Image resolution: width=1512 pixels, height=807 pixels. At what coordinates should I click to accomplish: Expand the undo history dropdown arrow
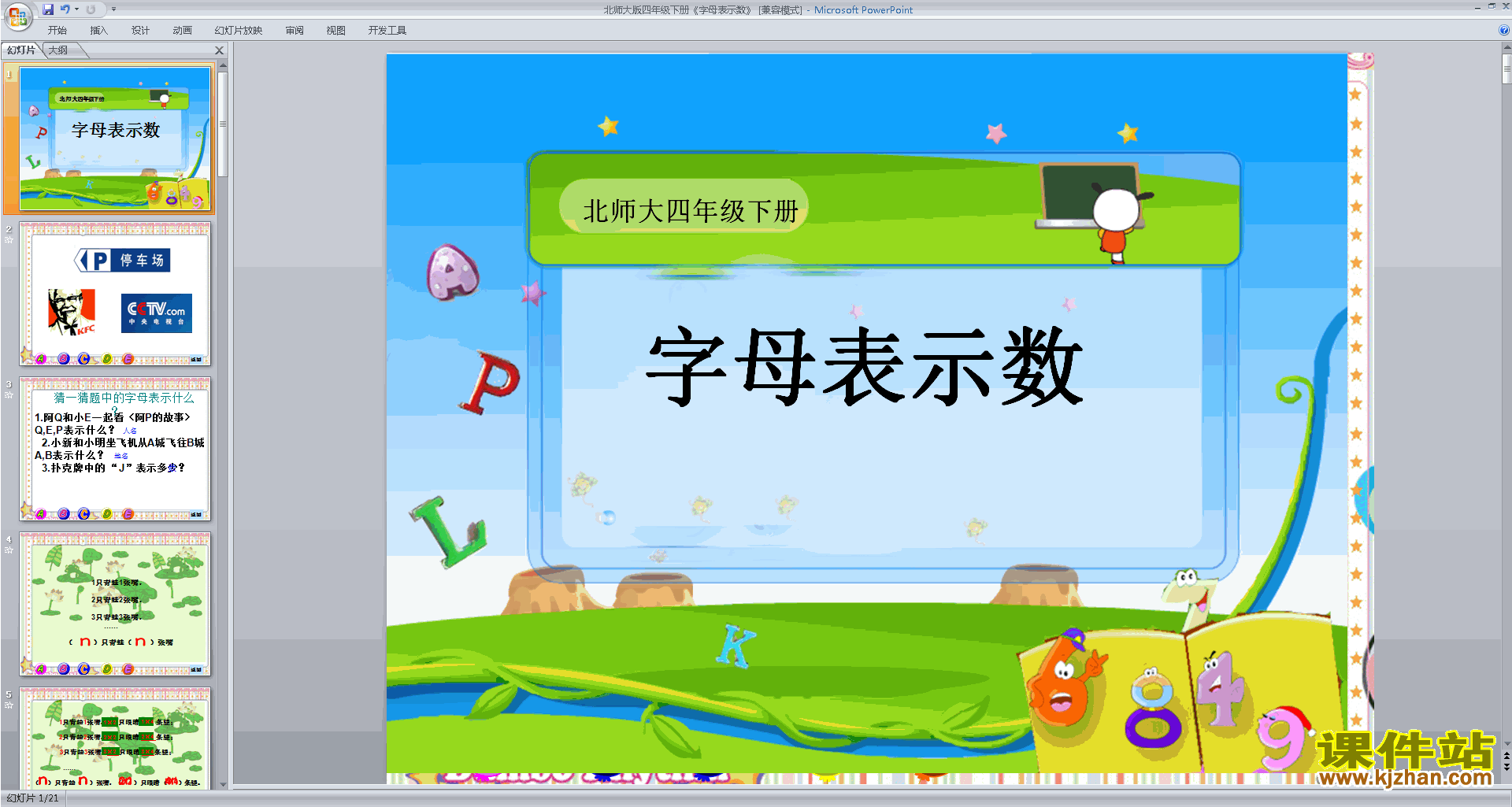(x=76, y=9)
